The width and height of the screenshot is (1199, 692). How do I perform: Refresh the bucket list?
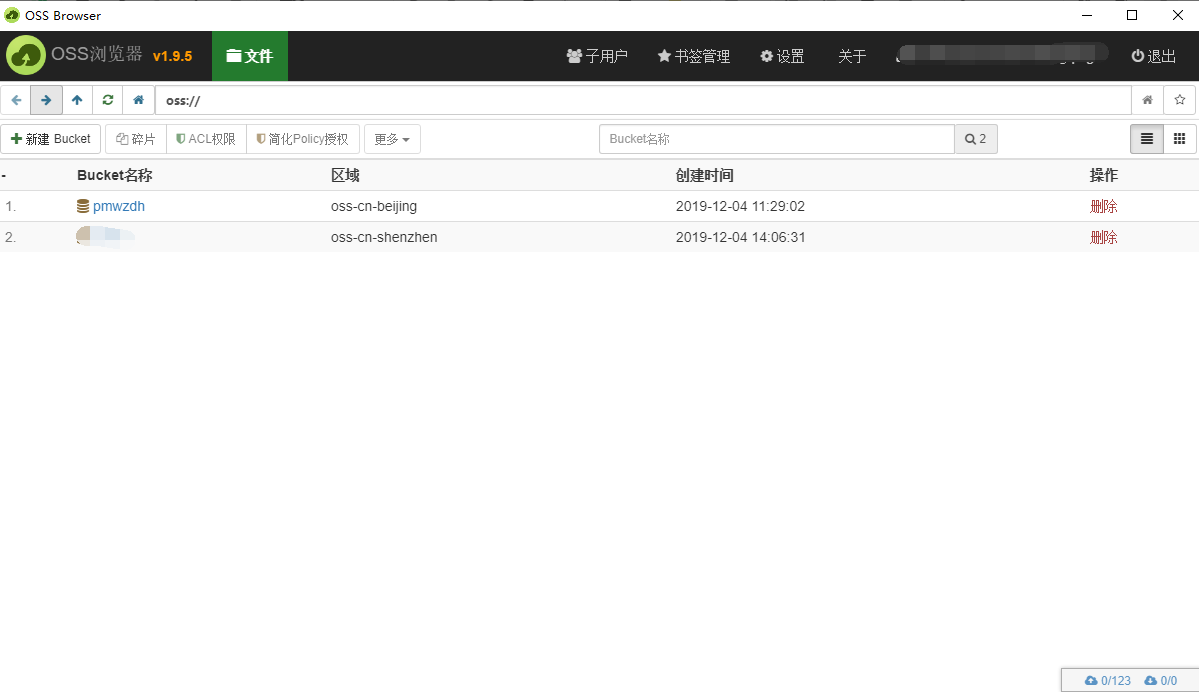pos(108,100)
